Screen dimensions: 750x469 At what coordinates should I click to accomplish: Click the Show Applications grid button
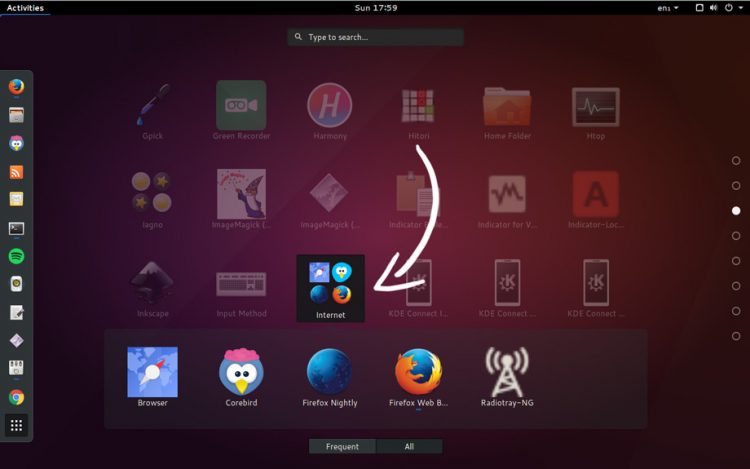[16, 425]
